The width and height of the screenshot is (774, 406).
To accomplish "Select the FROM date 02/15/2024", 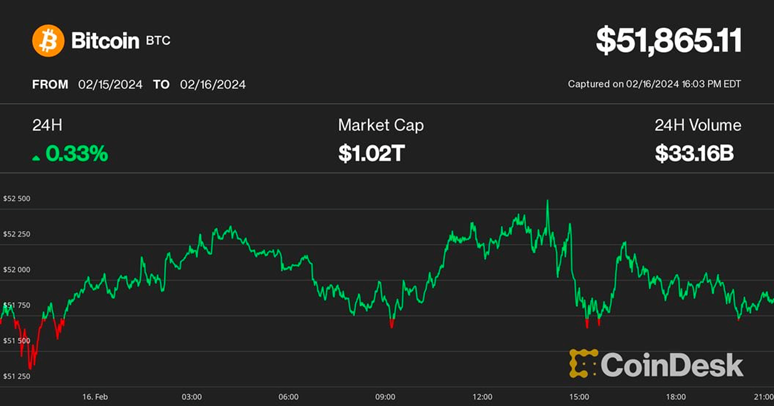I will pos(107,85).
